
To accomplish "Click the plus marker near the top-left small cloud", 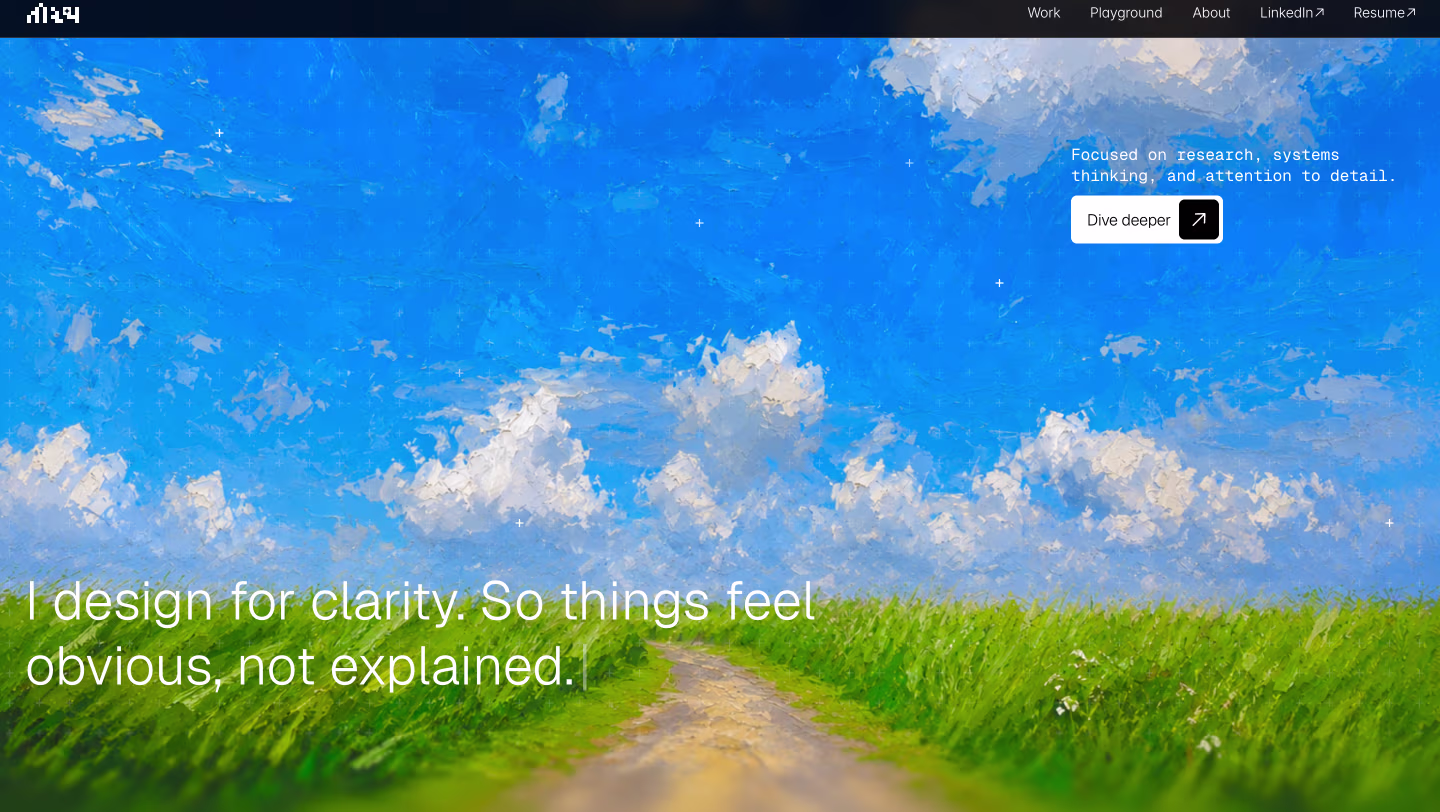I will (219, 133).
